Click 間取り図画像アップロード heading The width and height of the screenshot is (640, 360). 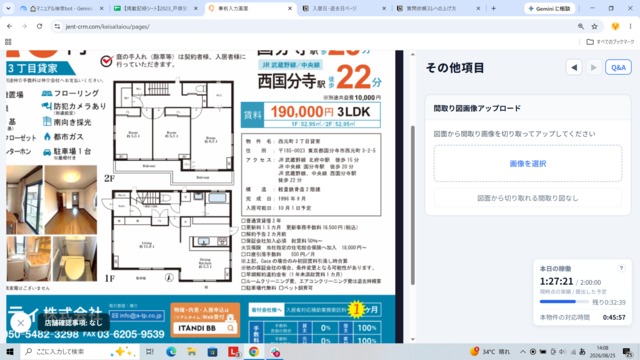[x=477, y=108]
